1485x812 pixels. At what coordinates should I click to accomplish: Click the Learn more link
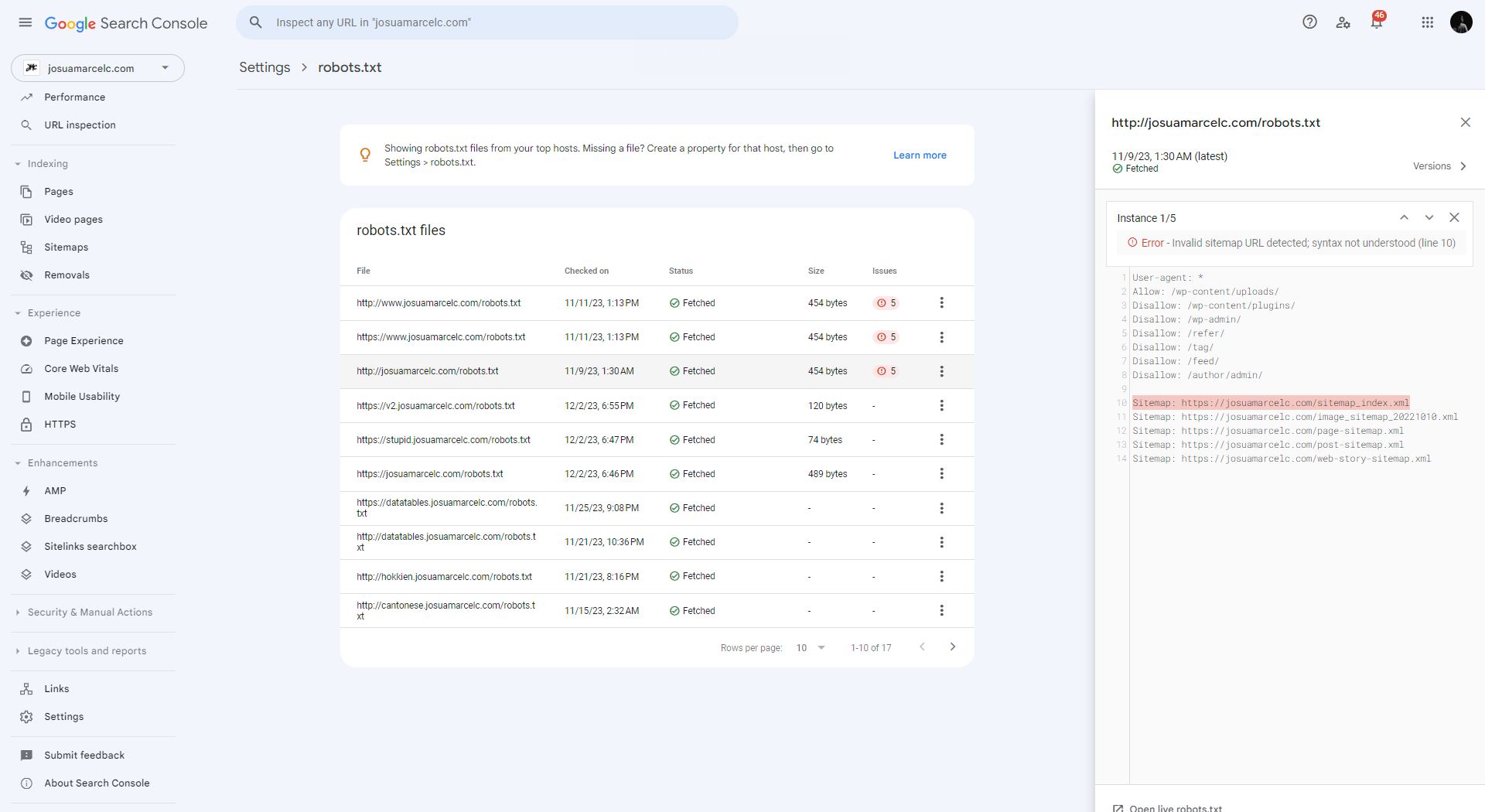920,155
